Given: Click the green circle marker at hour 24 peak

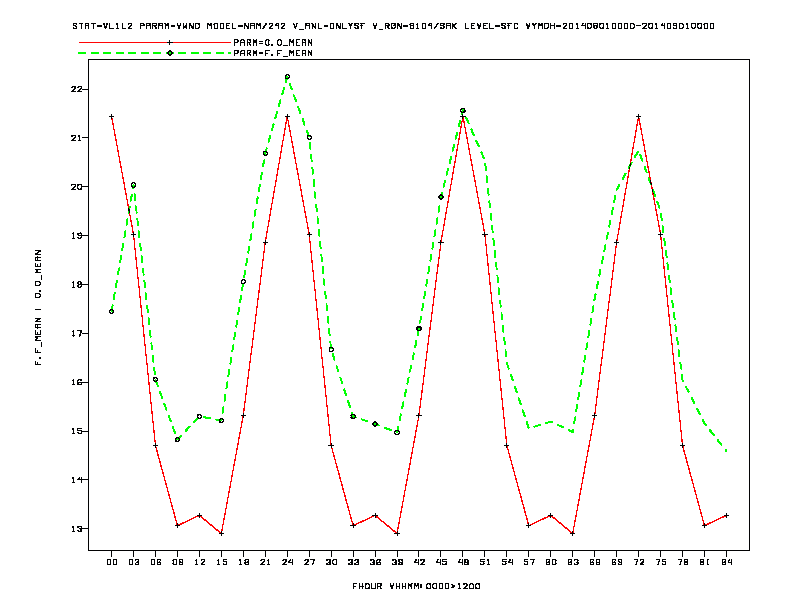Looking at the screenshot, I should point(287,77).
